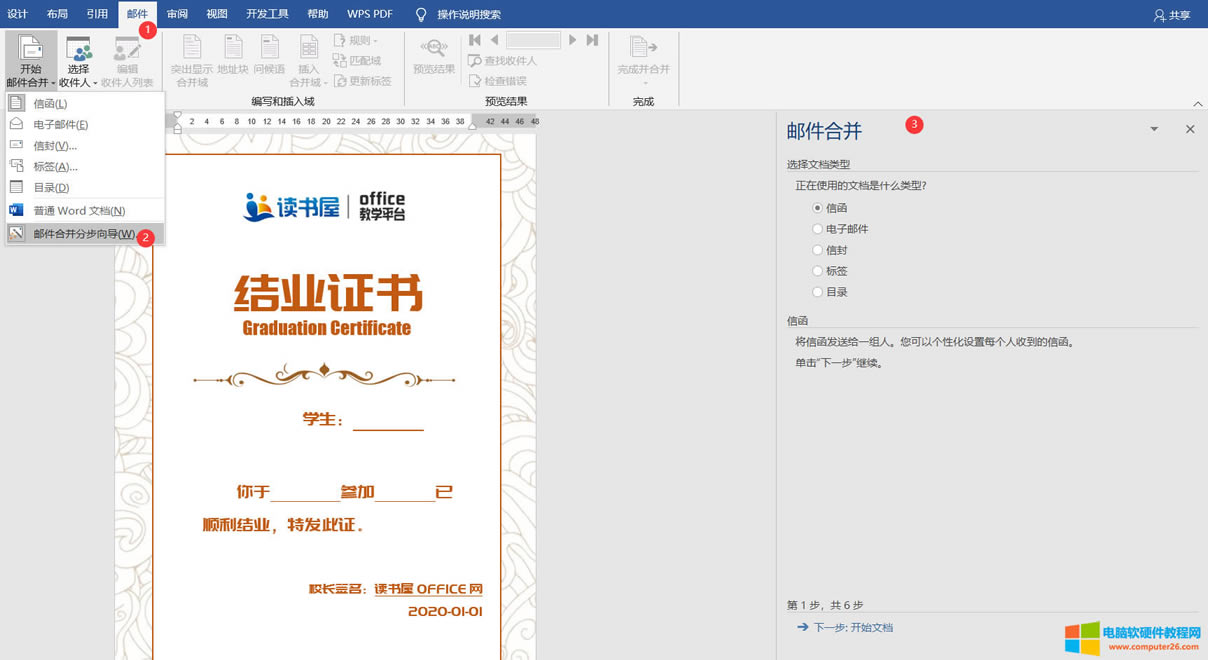Select the 电子邮件 radio button in pane

(818, 229)
